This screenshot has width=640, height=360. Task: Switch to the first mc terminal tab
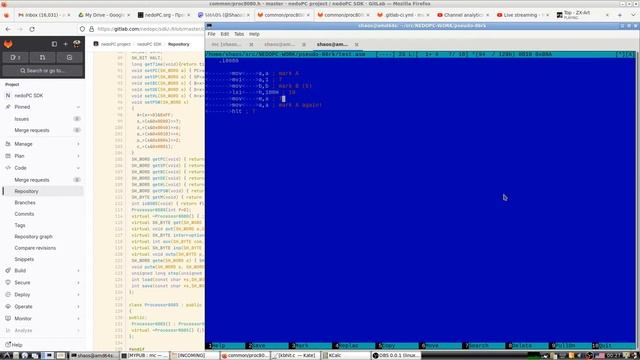227,44
